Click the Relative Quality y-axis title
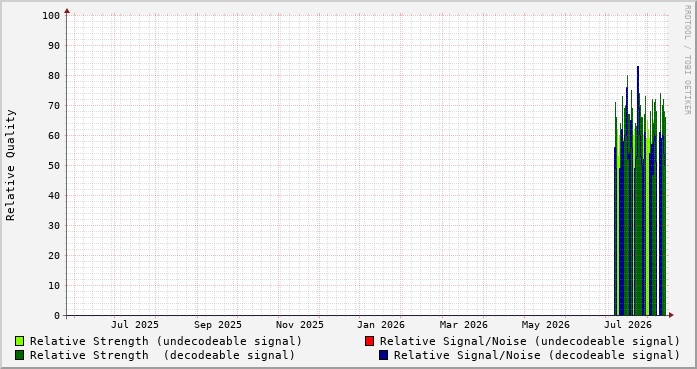Image resolution: width=697 pixels, height=369 pixels. (10, 165)
